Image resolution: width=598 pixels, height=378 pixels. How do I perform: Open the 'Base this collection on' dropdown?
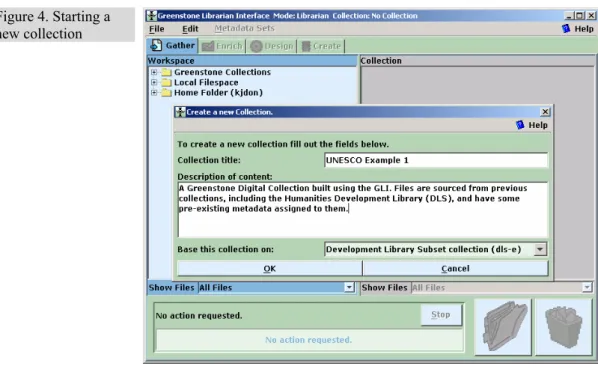(x=540, y=249)
